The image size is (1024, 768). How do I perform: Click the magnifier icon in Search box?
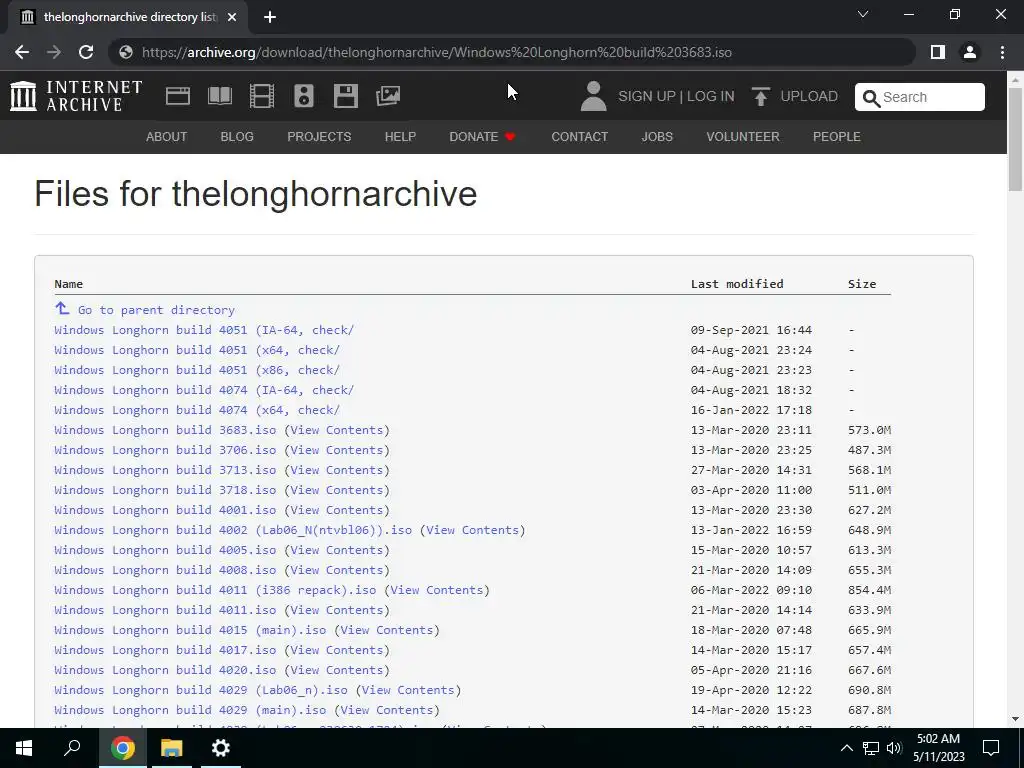pos(871,98)
